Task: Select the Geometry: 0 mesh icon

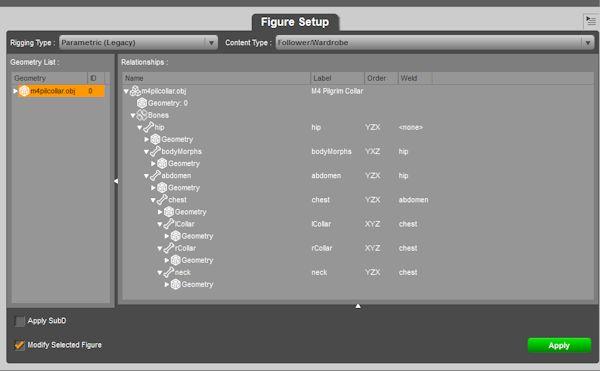Action: pyautogui.click(x=142, y=103)
